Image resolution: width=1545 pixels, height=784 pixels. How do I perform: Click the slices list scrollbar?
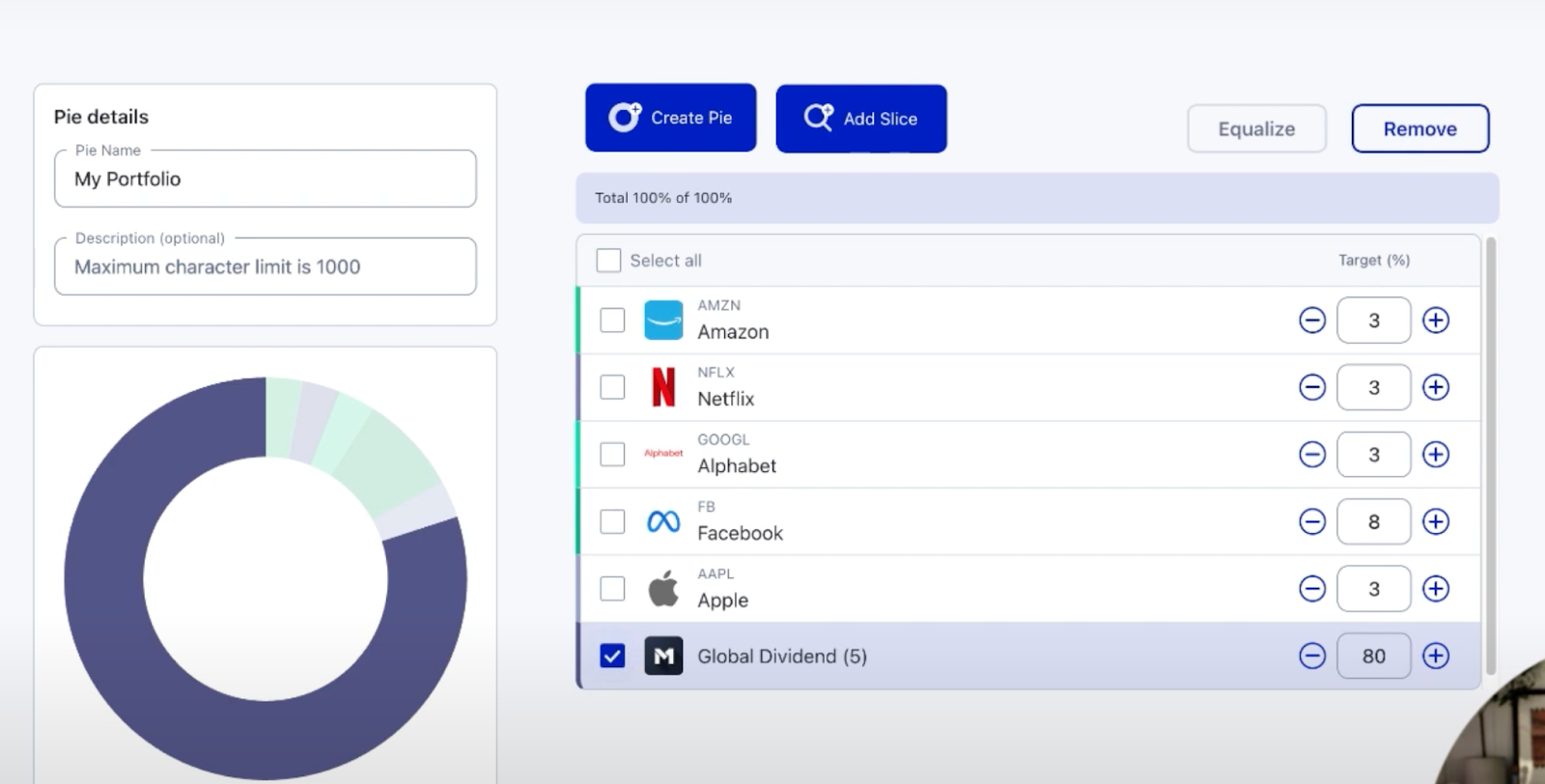point(1490,456)
